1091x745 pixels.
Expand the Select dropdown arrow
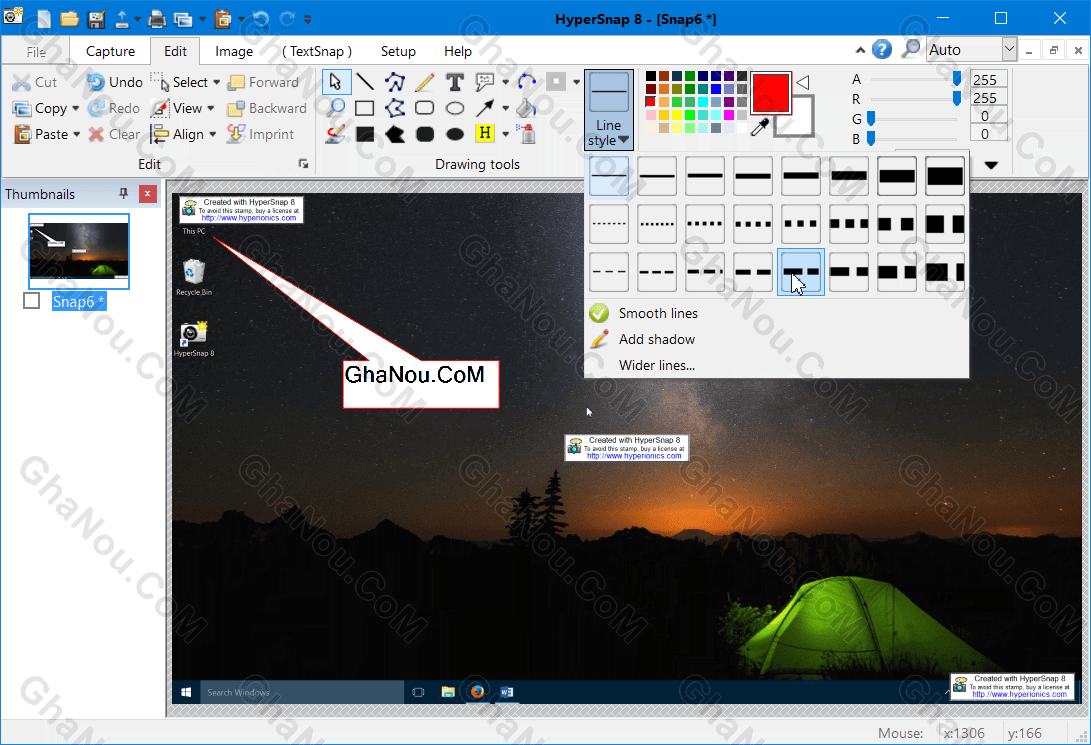pos(216,82)
